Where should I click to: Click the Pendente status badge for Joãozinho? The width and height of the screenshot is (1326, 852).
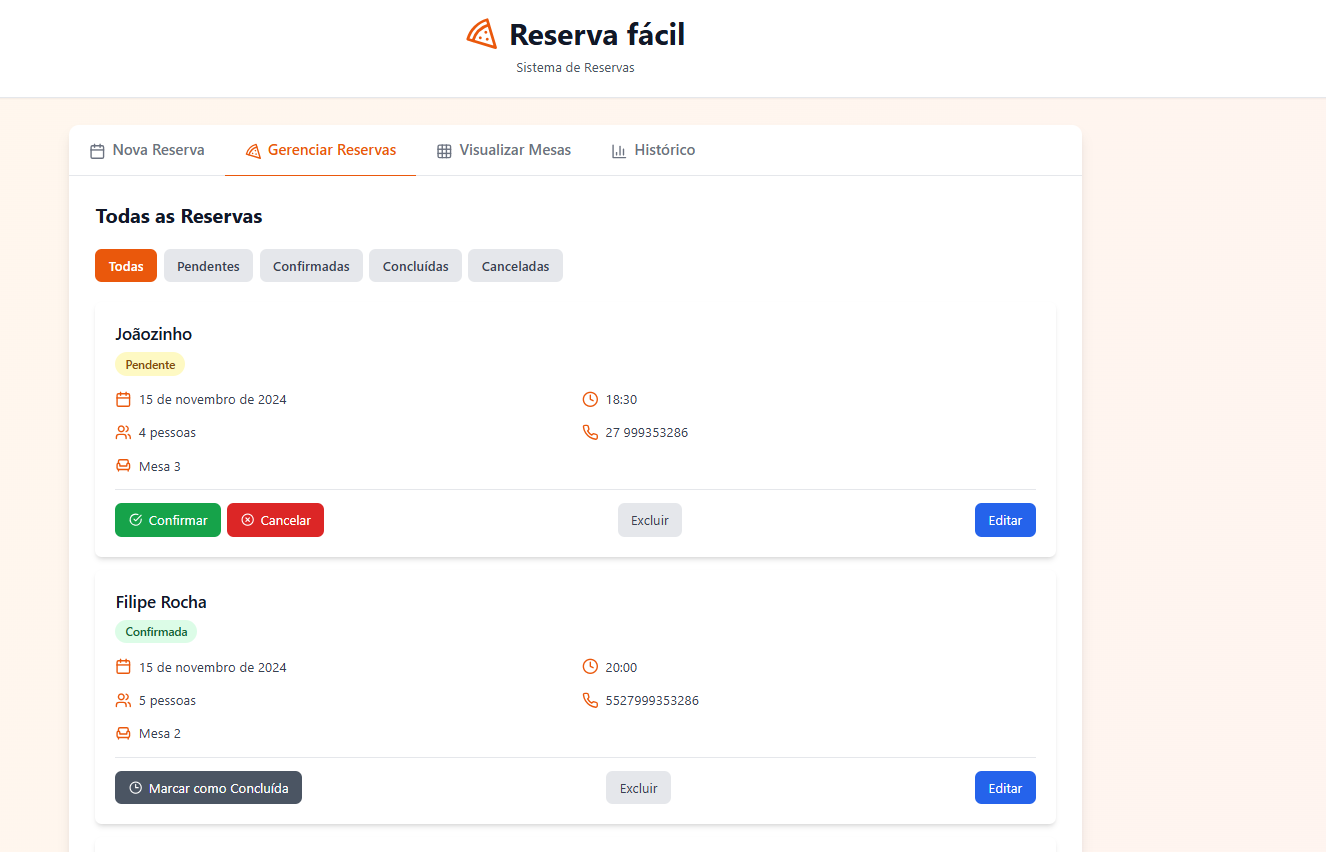[150, 365]
